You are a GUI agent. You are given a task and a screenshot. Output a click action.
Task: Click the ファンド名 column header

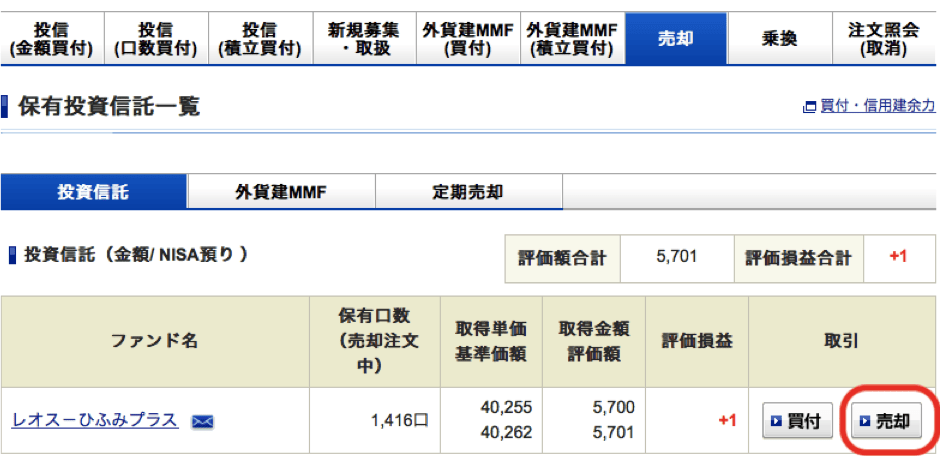tap(155, 341)
